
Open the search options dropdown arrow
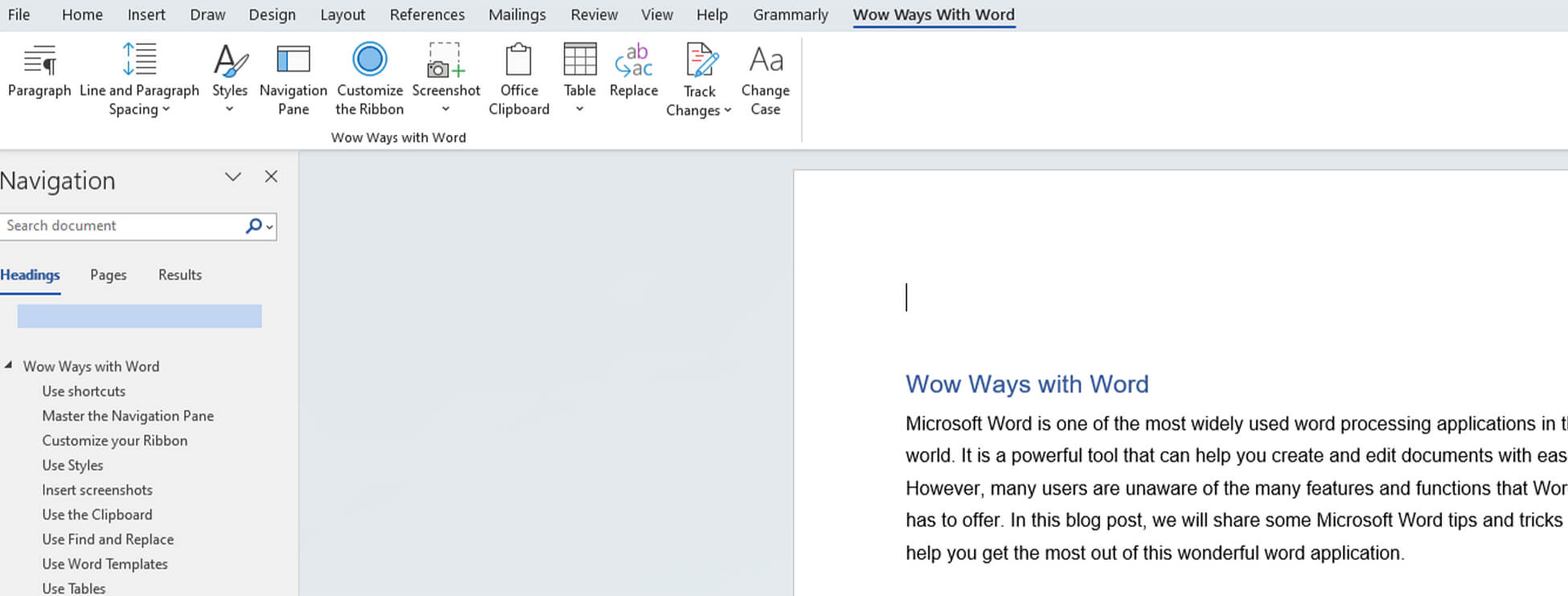[270, 228]
